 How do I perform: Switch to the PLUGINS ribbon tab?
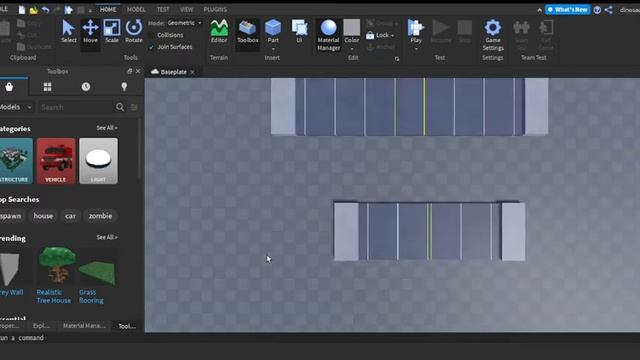point(215,9)
